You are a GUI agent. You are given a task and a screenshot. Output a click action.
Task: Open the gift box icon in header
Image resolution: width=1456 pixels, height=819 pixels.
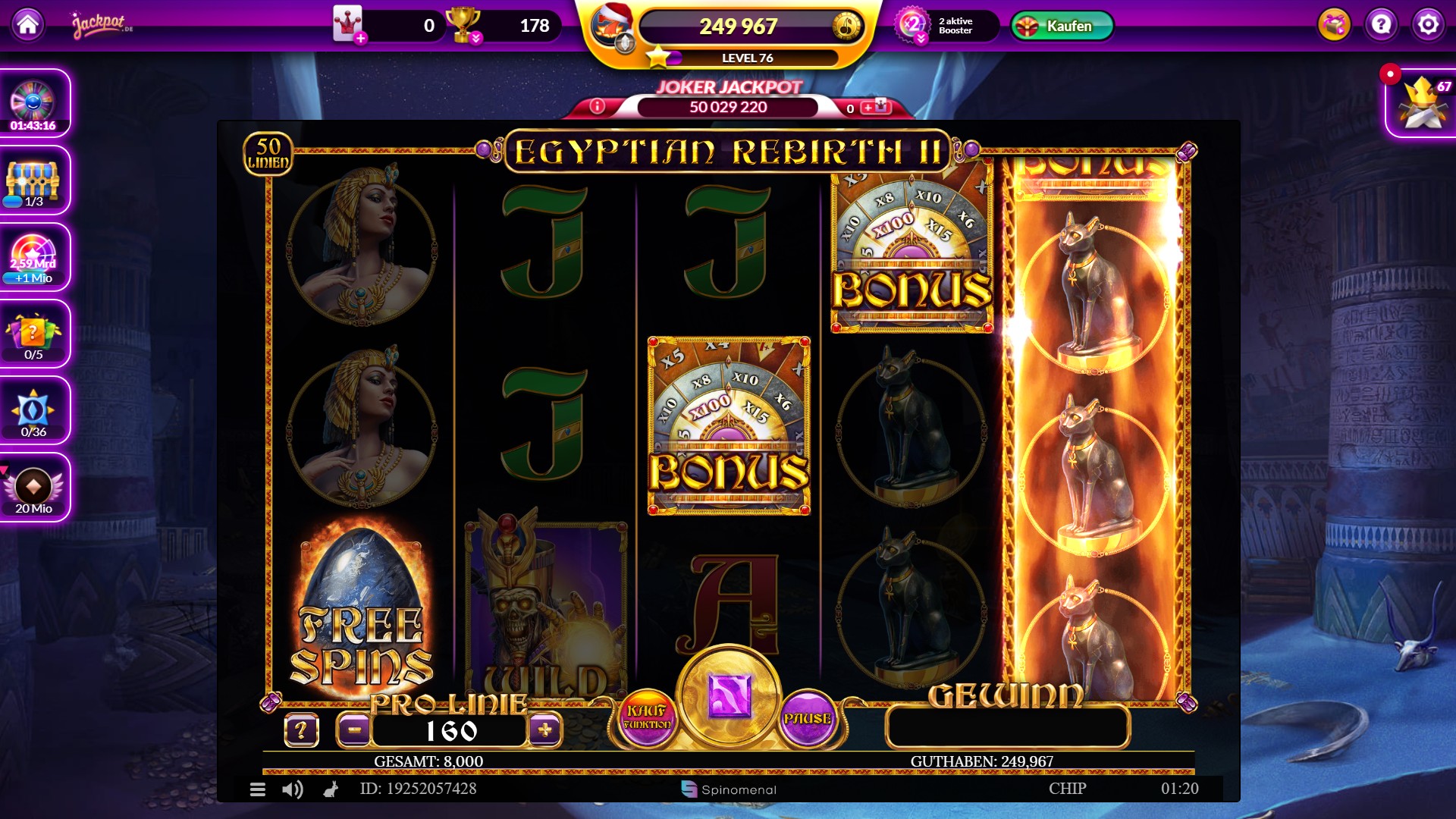click(x=1334, y=25)
